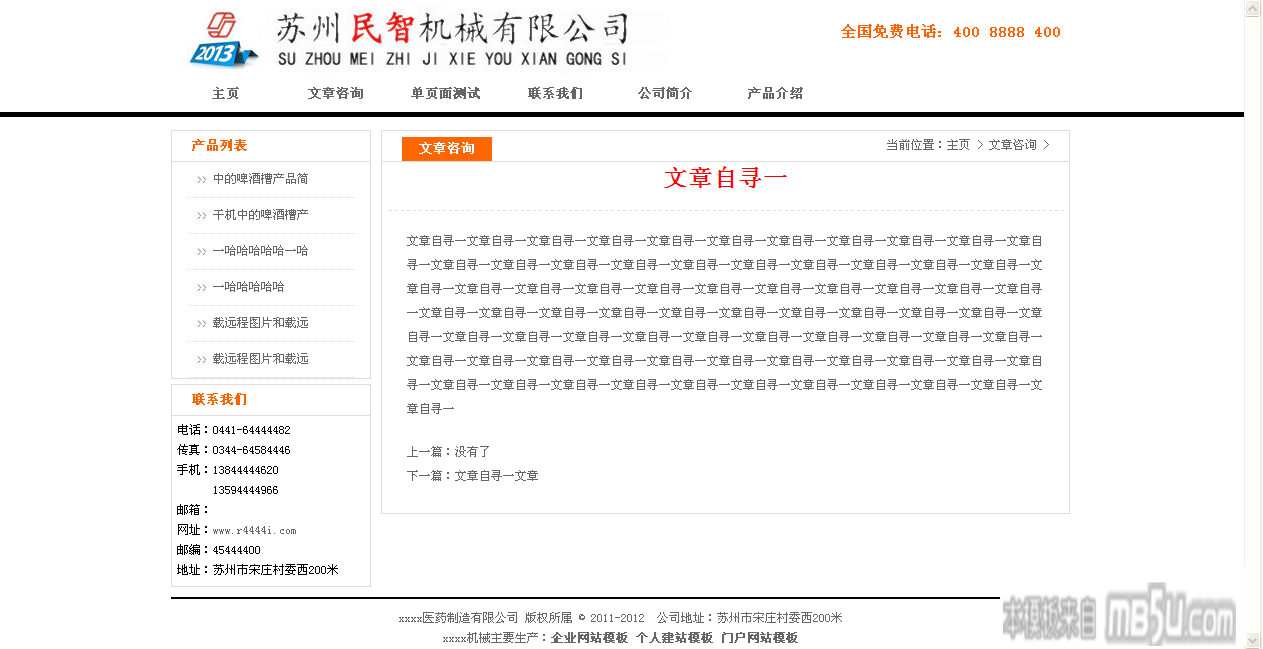Open 产品介绍 navigation item
Screen dimensions: 1263x649
(x=775, y=93)
